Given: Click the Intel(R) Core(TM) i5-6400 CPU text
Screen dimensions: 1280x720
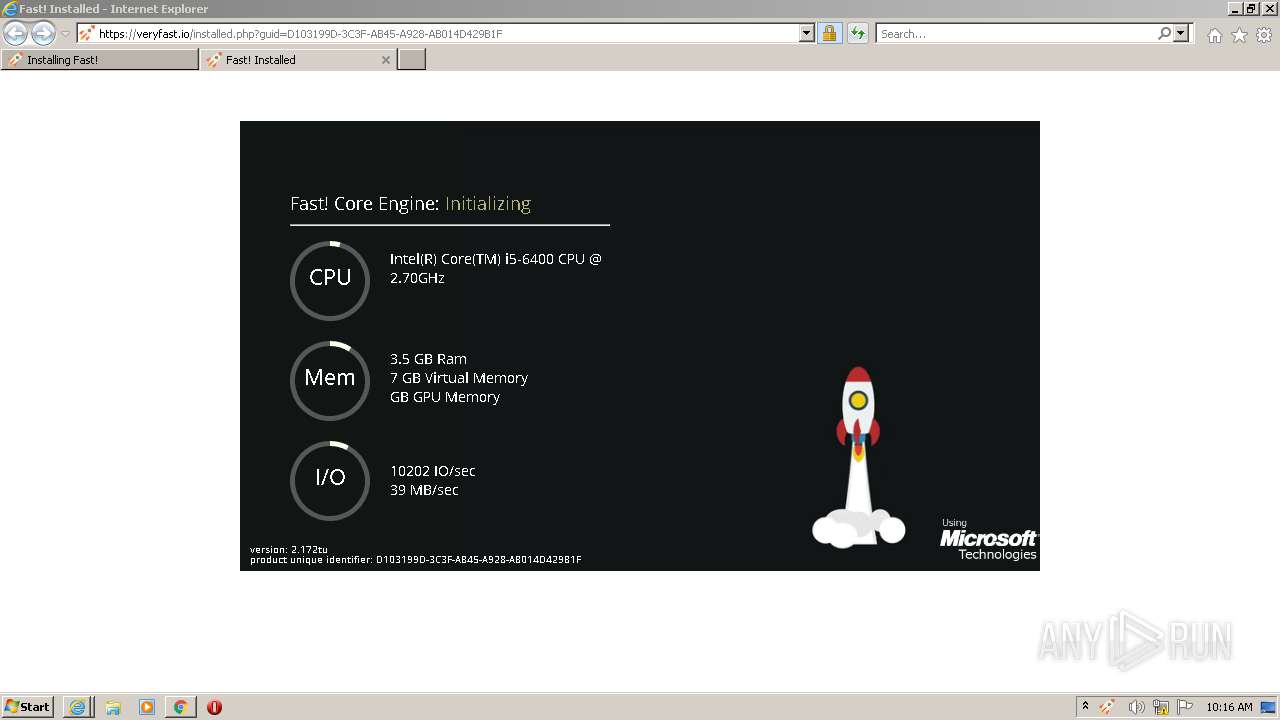Looking at the screenshot, I should [x=496, y=268].
